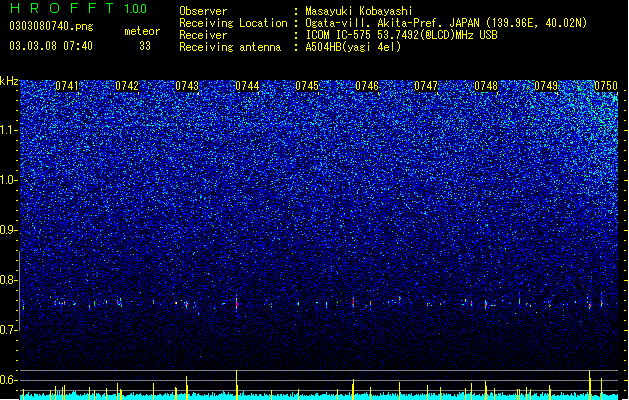
Task: Click the 0746 time marker
Action: point(367,86)
